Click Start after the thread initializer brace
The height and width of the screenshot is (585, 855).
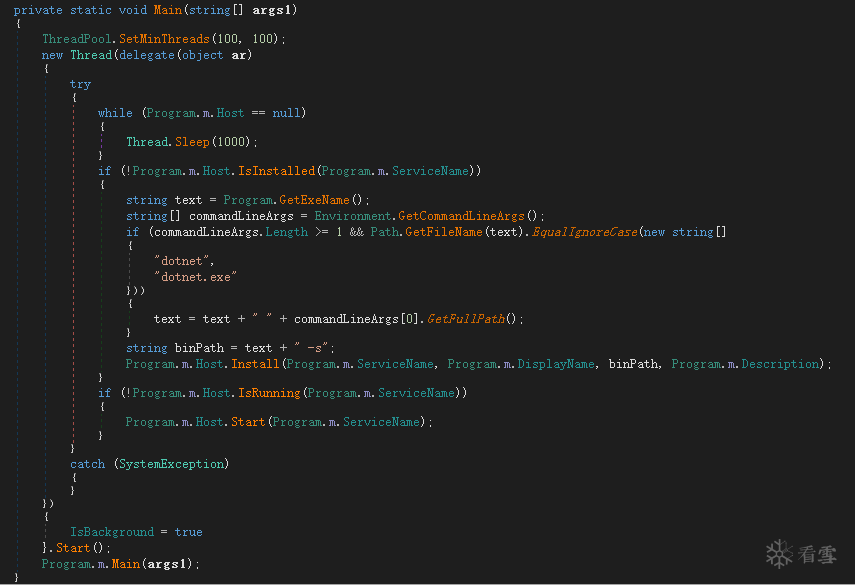(73, 548)
